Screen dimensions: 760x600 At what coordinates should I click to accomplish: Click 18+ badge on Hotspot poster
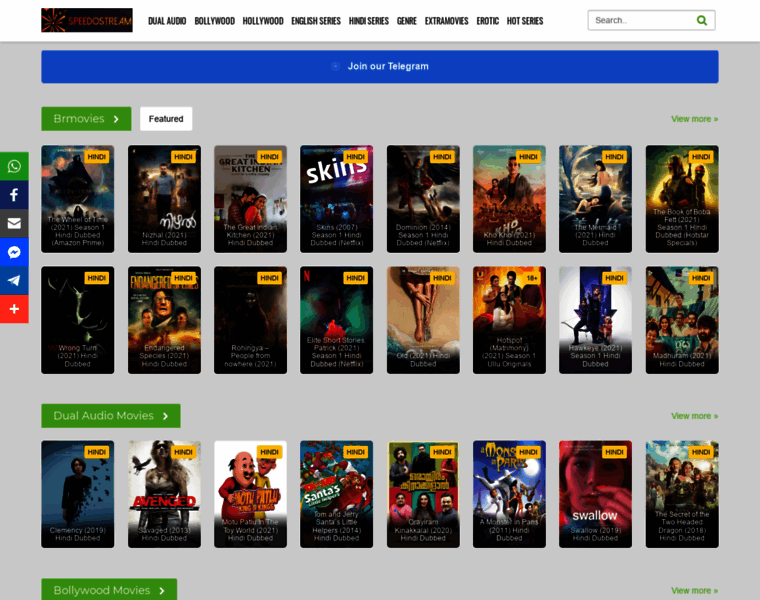coord(532,278)
